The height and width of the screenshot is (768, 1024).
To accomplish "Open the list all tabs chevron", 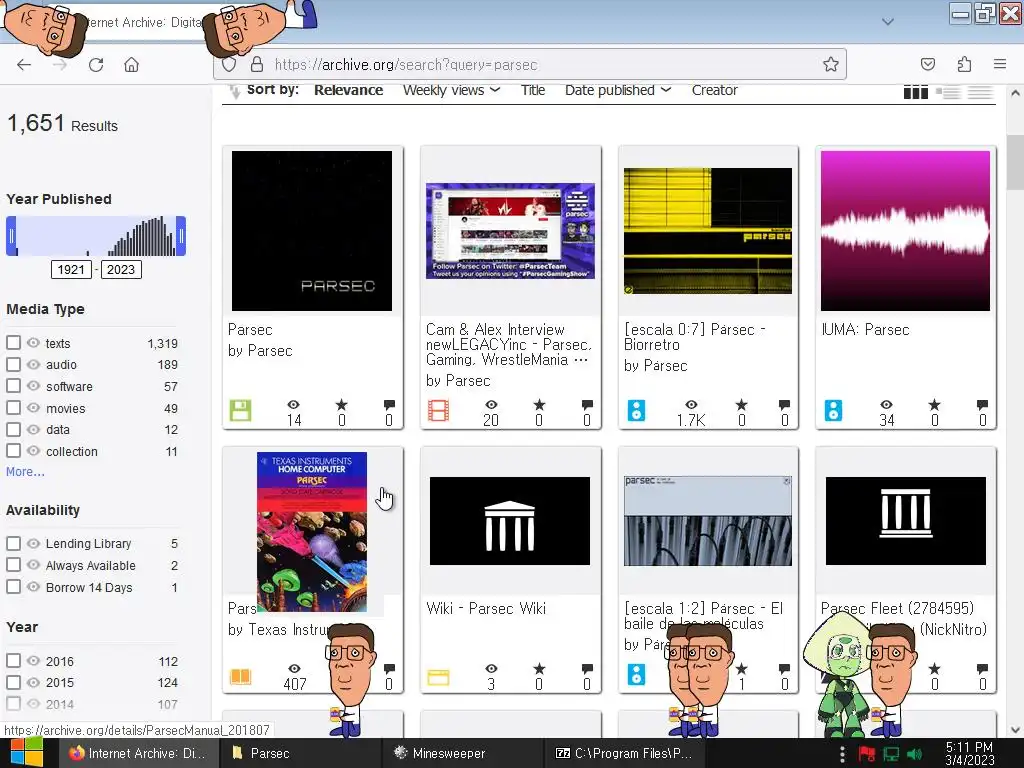I will (888, 22).
